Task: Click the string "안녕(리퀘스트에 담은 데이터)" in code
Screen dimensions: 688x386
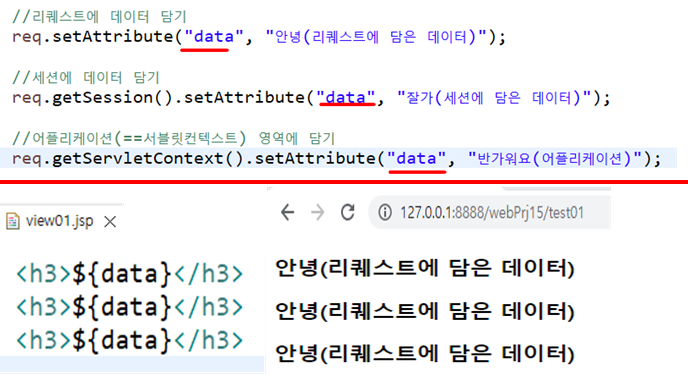Action: 376,36
